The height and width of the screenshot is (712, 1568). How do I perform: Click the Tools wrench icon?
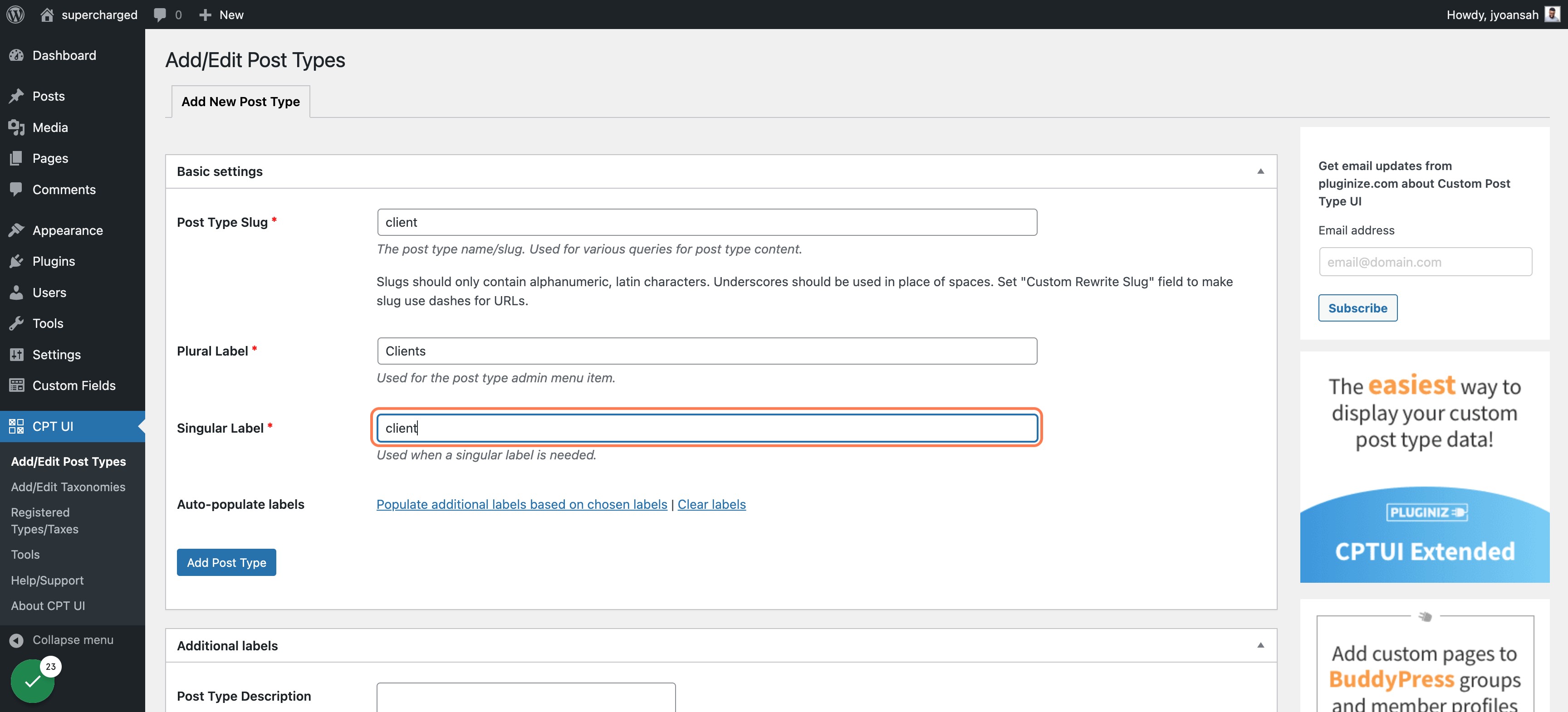(x=16, y=323)
